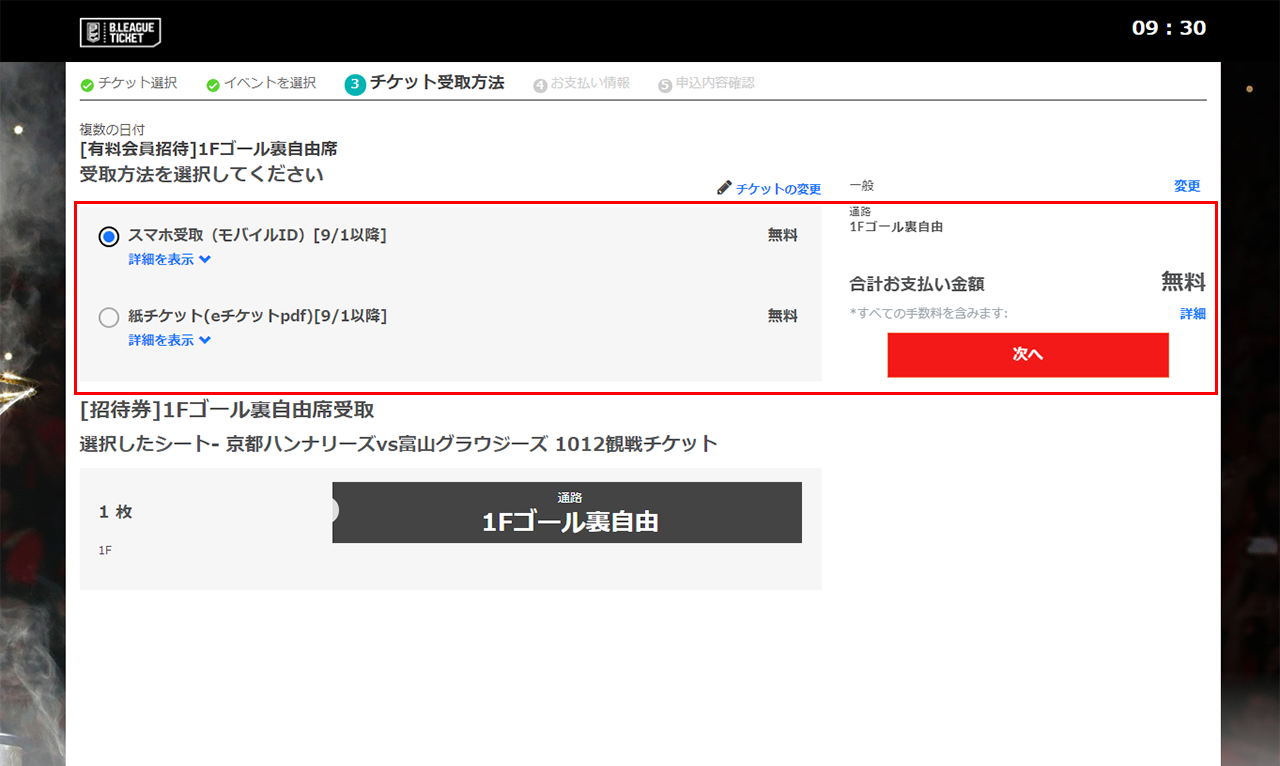
Task: Go back to step チケット選択
Action: (129, 84)
